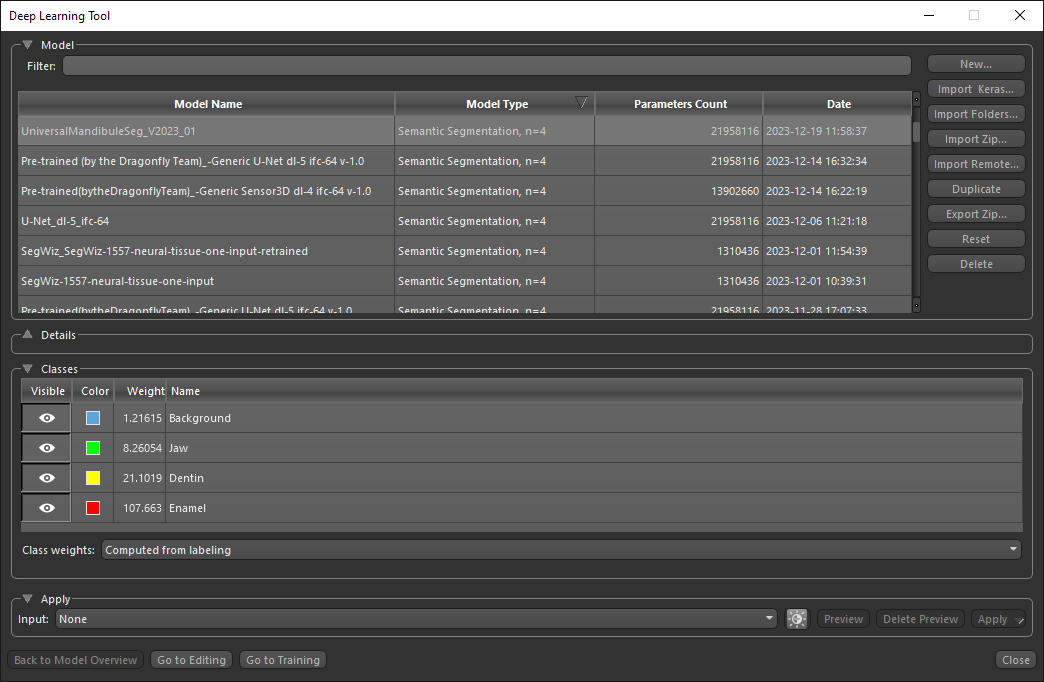The height and width of the screenshot is (682, 1044).
Task: Hide the Background class visibility eye
Action: pyautogui.click(x=46, y=418)
